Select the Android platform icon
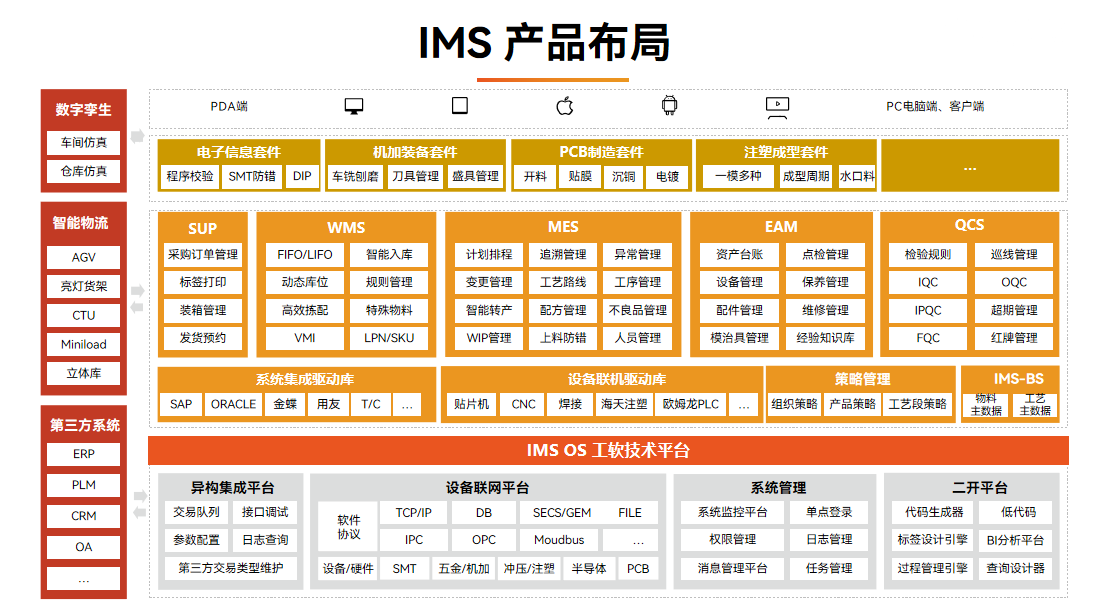1105x615 pixels. tap(668, 106)
